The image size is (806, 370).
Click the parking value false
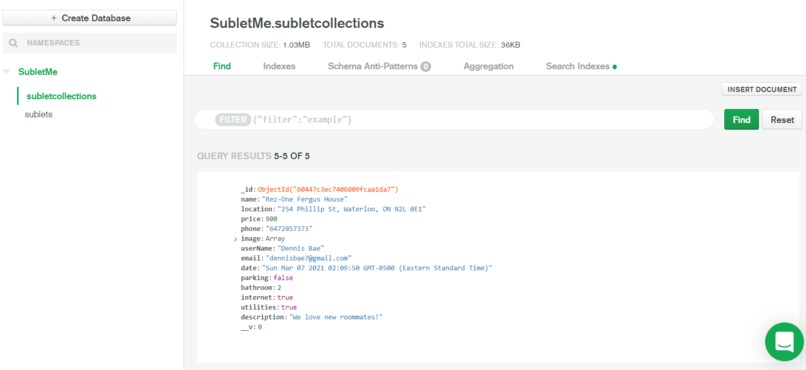tap(283, 278)
